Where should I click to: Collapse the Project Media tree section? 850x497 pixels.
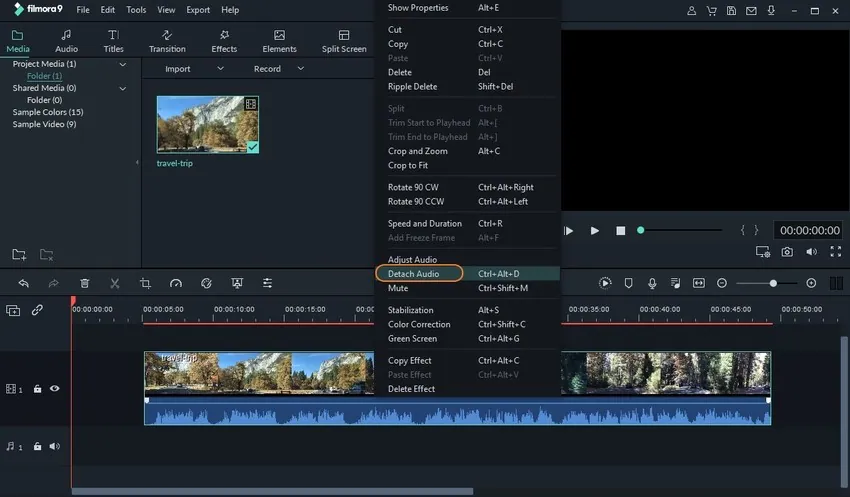[123, 64]
